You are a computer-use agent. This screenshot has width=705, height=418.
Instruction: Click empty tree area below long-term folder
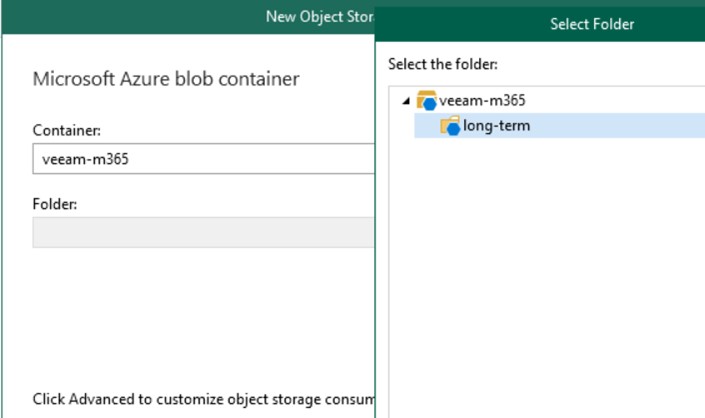coord(545,260)
